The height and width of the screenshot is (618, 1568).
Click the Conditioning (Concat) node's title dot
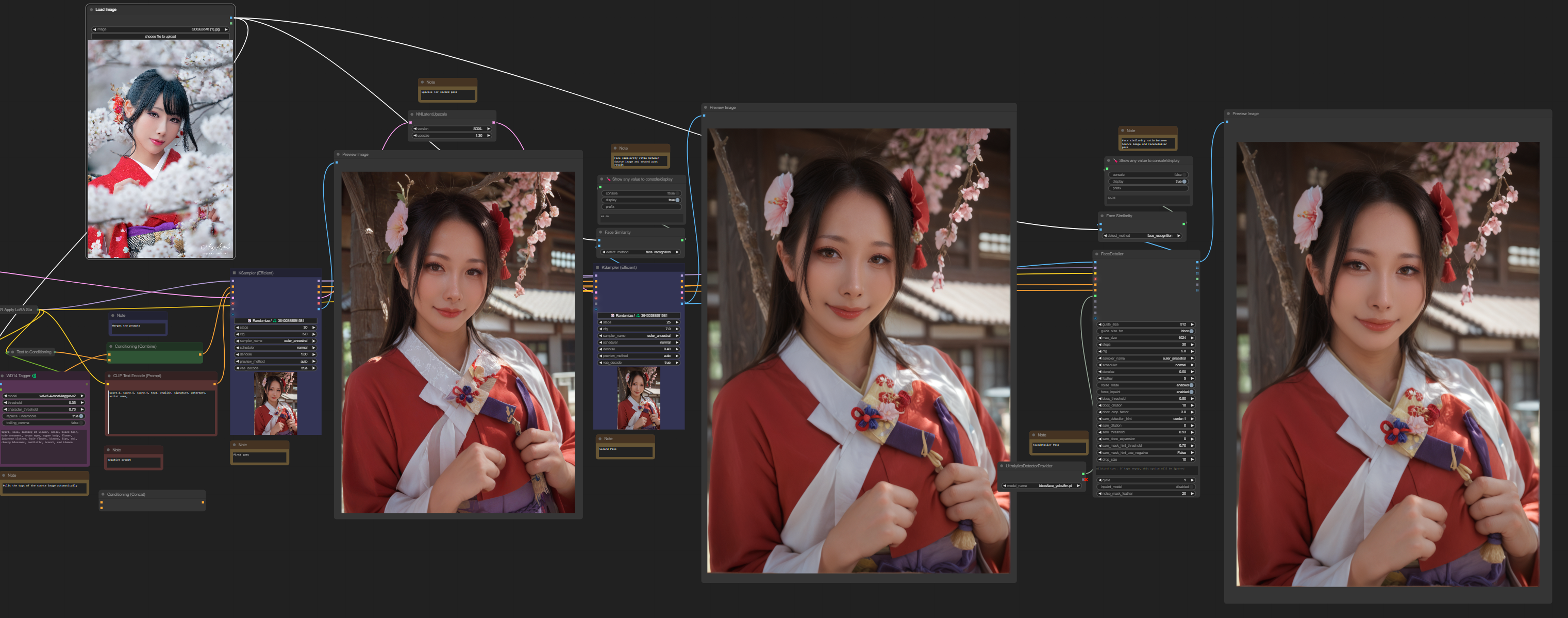pyautogui.click(x=103, y=494)
